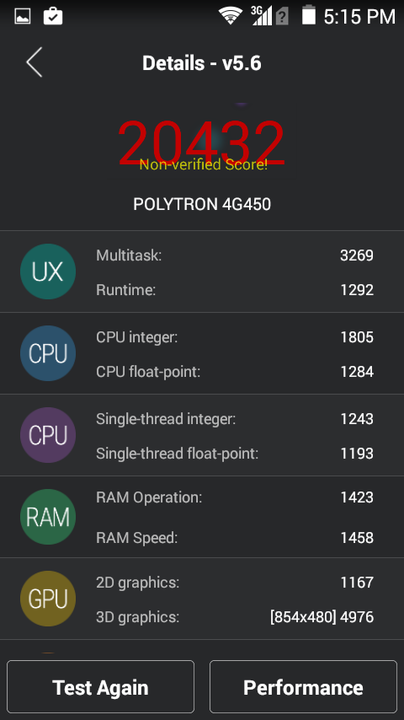This screenshot has width=404, height=720.
Task: Tap the POLYTRON 4G450 device name
Action: point(202,204)
